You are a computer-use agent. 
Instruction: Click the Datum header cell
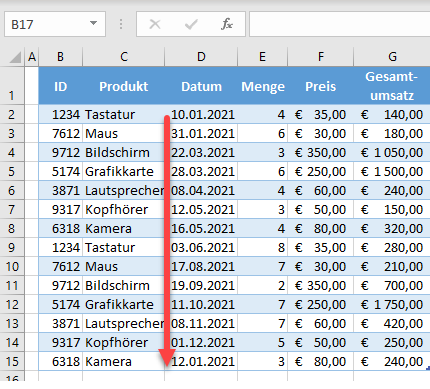tap(201, 86)
